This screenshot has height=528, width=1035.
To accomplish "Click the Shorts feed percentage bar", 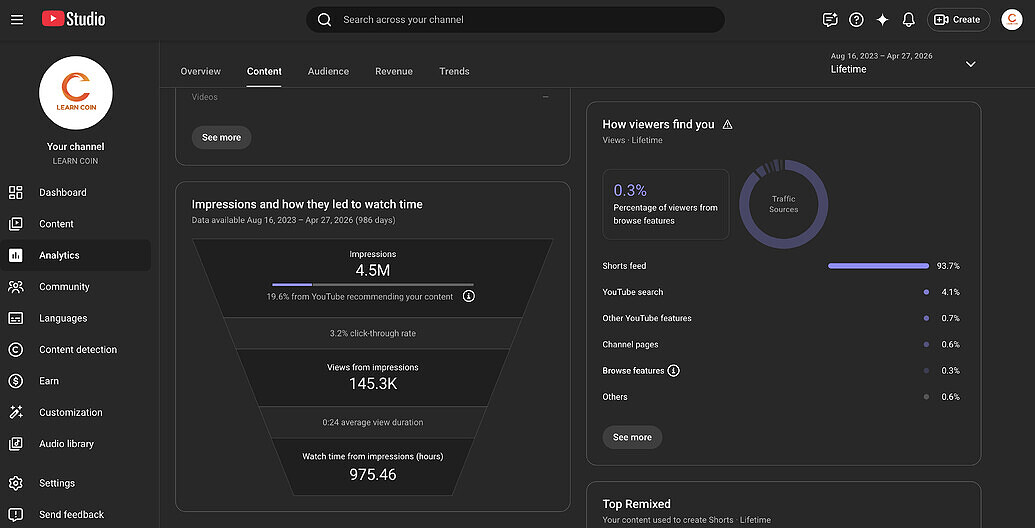I will coord(879,266).
